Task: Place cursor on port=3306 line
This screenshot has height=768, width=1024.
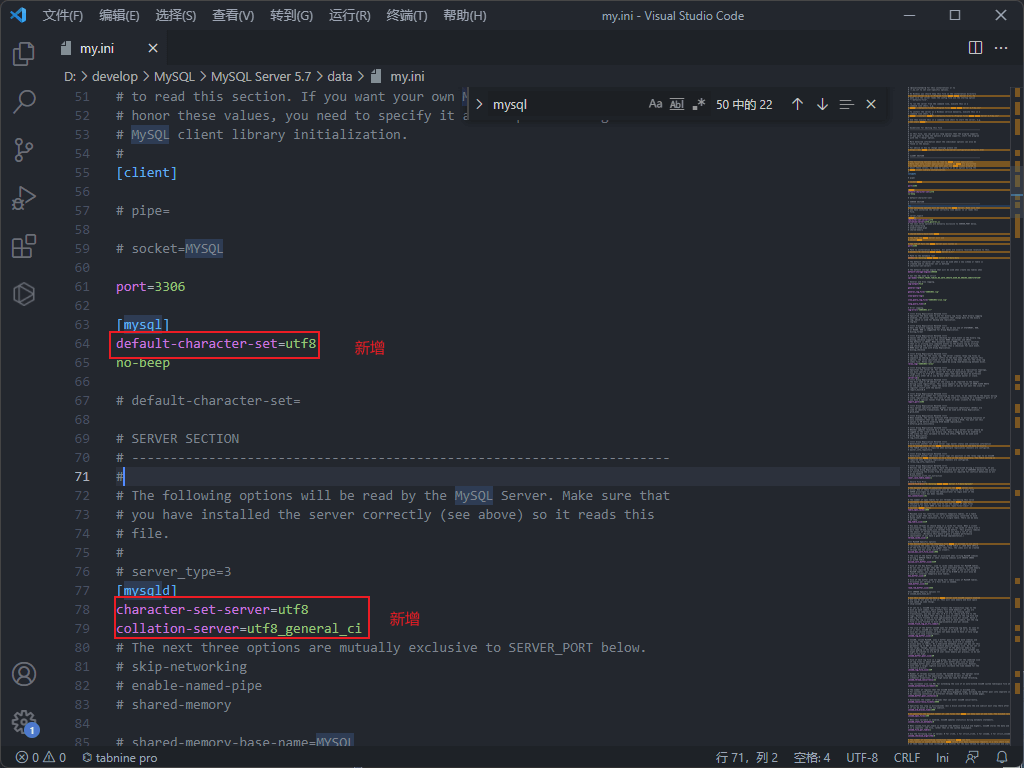Action: pos(150,287)
